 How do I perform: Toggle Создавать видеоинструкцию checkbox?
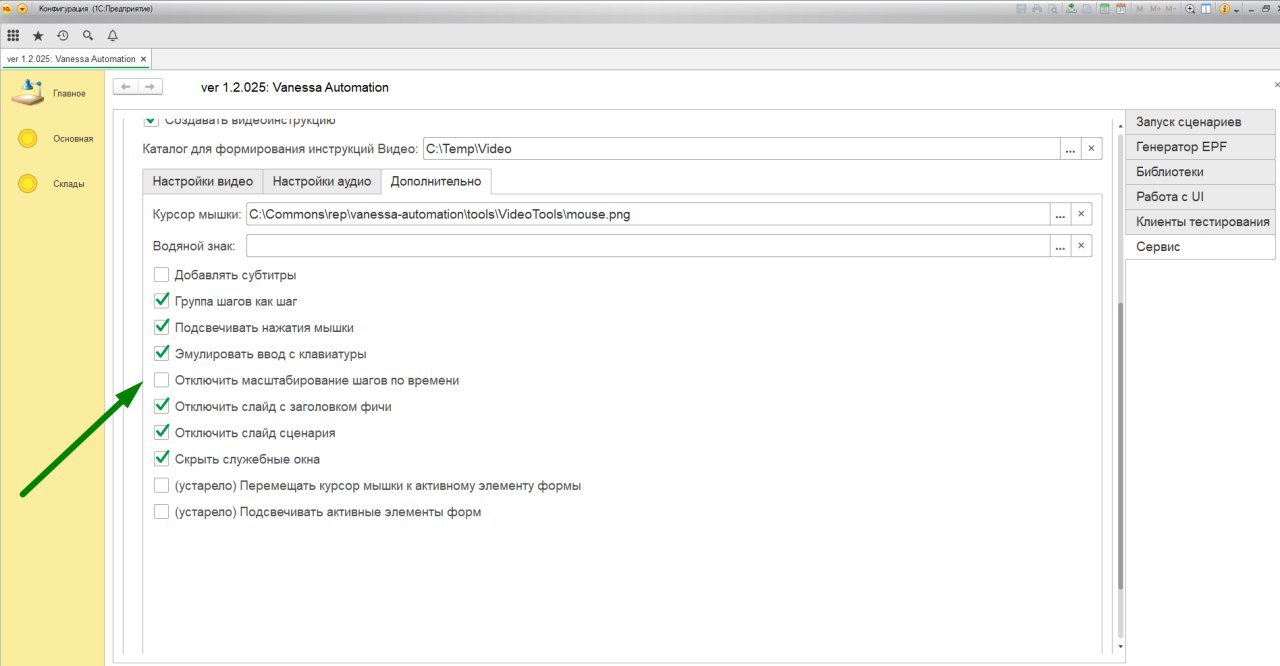[x=151, y=120]
